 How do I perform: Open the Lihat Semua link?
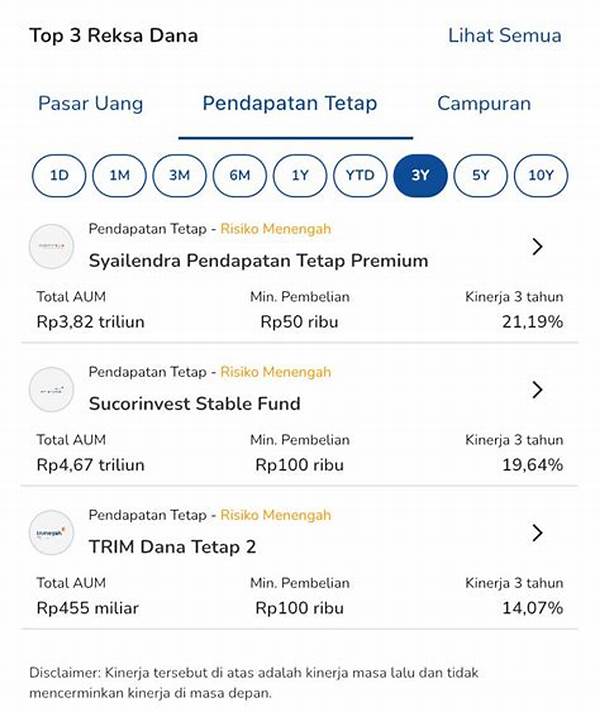click(505, 36)
